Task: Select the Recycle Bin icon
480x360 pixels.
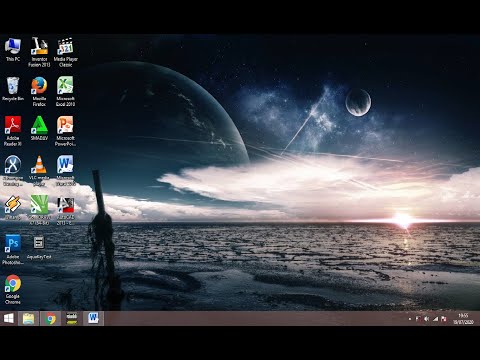Action: 13,89
